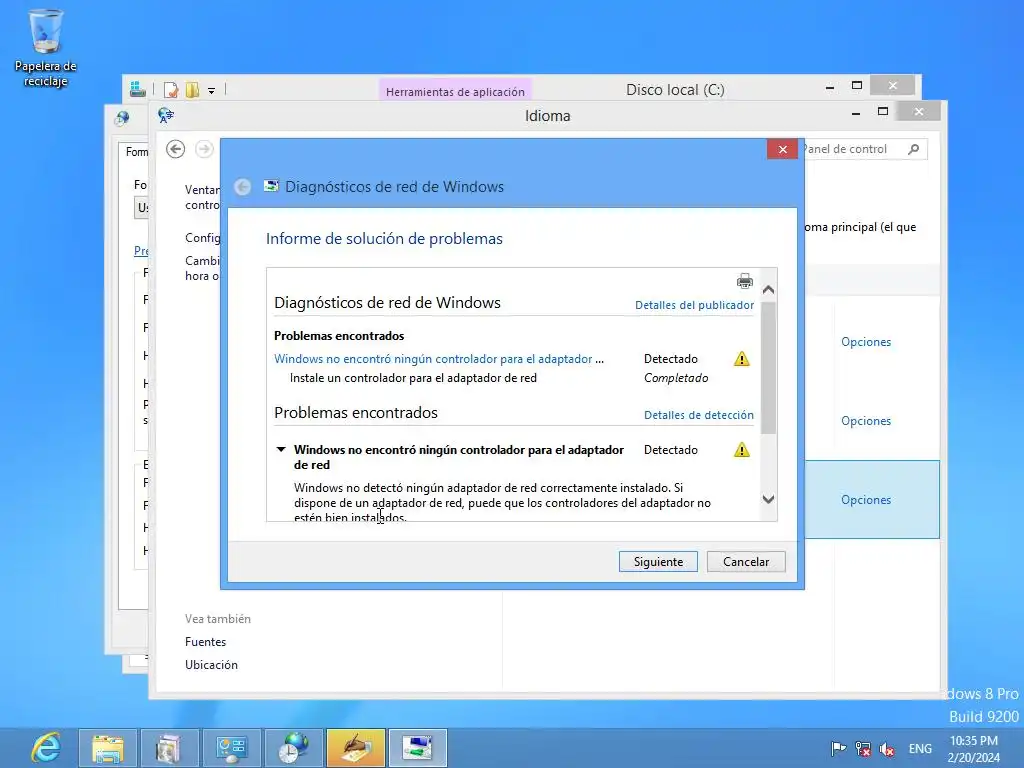
Task: Click the globe icon of the leftmost background window
Action: point(122,118)
